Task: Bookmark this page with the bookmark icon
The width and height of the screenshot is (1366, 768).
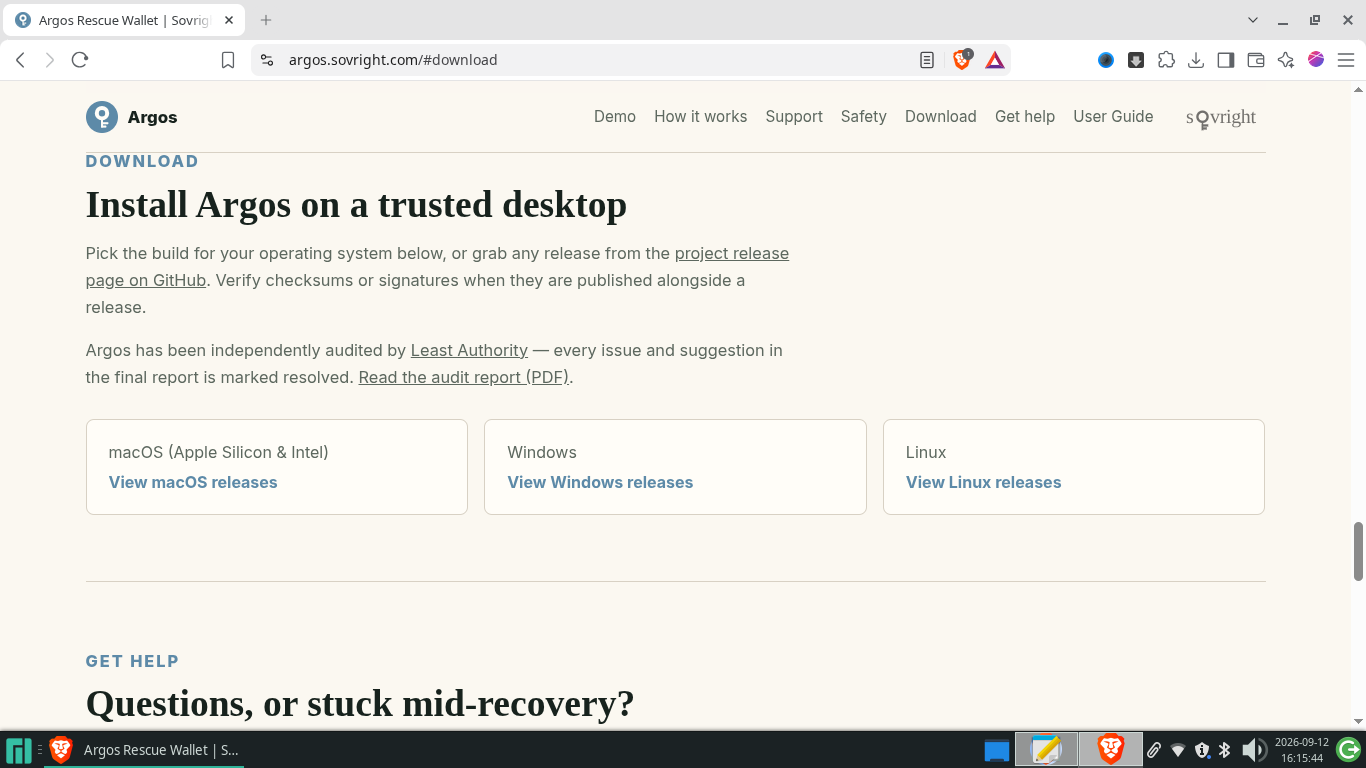Action: tap(228, 60)
